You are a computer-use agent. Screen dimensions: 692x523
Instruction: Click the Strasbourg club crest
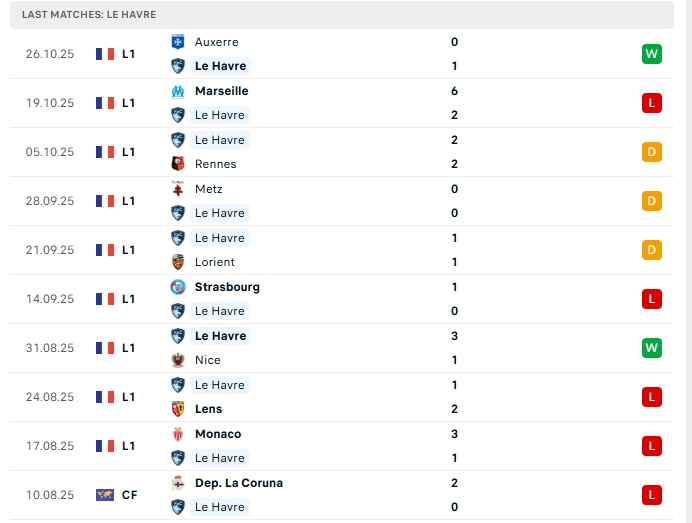pyautogui.click(x=178, y=287)
